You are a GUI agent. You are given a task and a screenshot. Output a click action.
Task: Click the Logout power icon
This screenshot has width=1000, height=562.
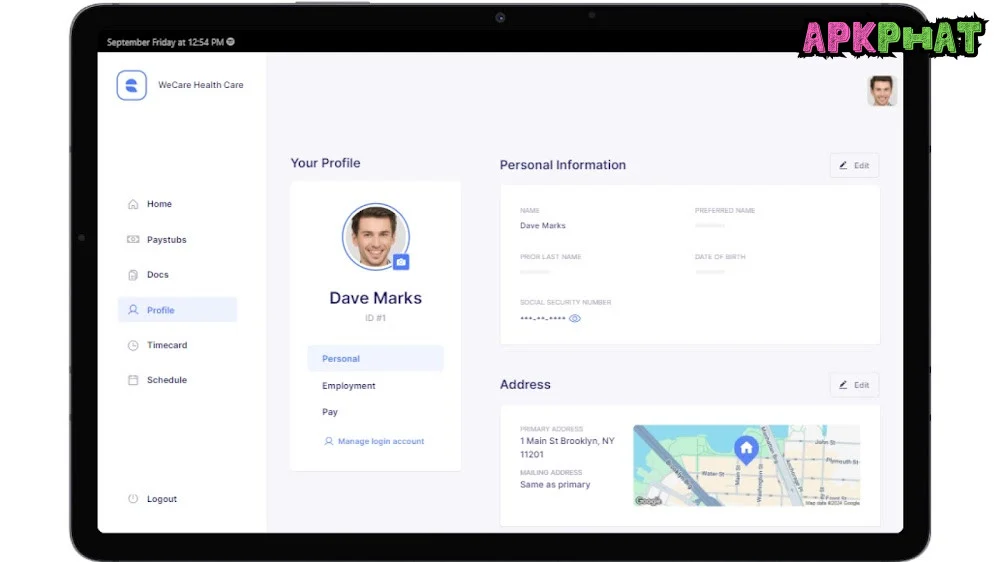pyautogui.click(x=133, y=499)
